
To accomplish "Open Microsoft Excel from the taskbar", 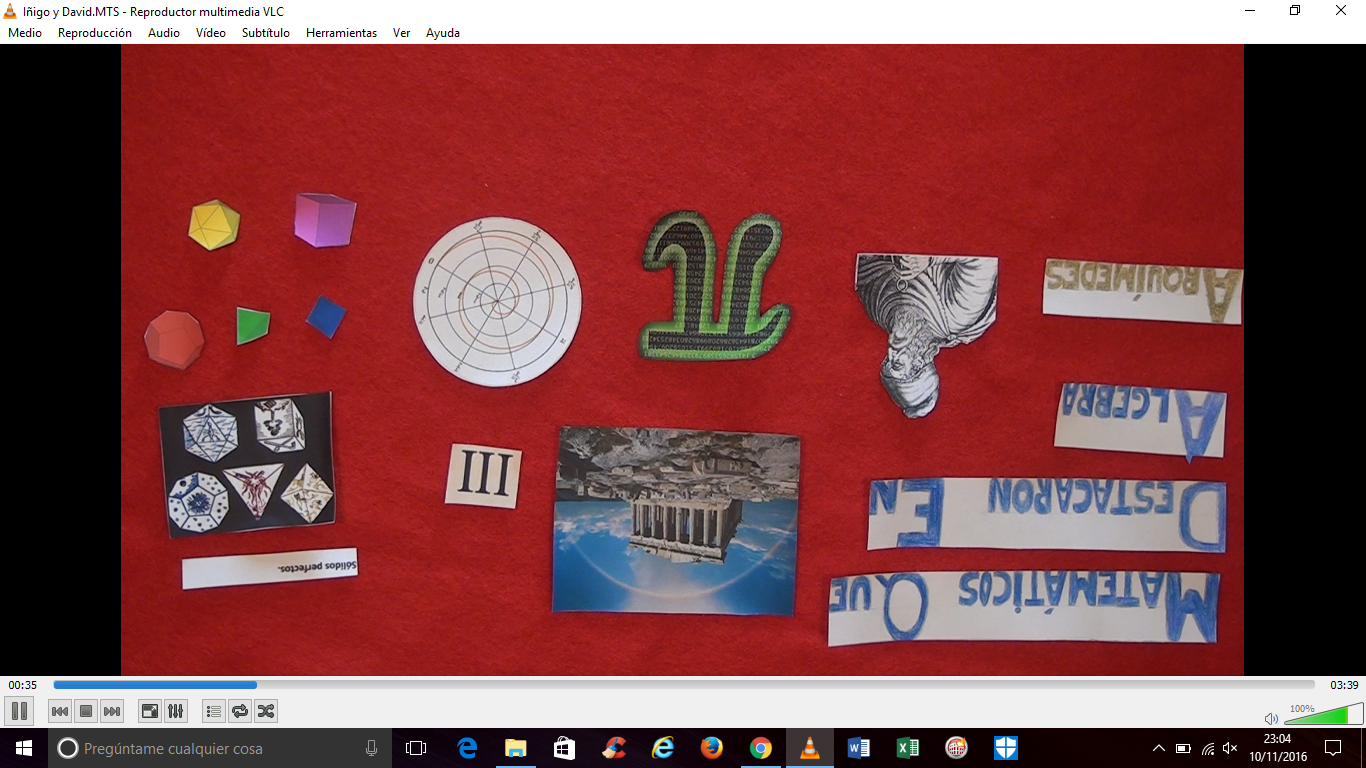I will coord(906,747).
